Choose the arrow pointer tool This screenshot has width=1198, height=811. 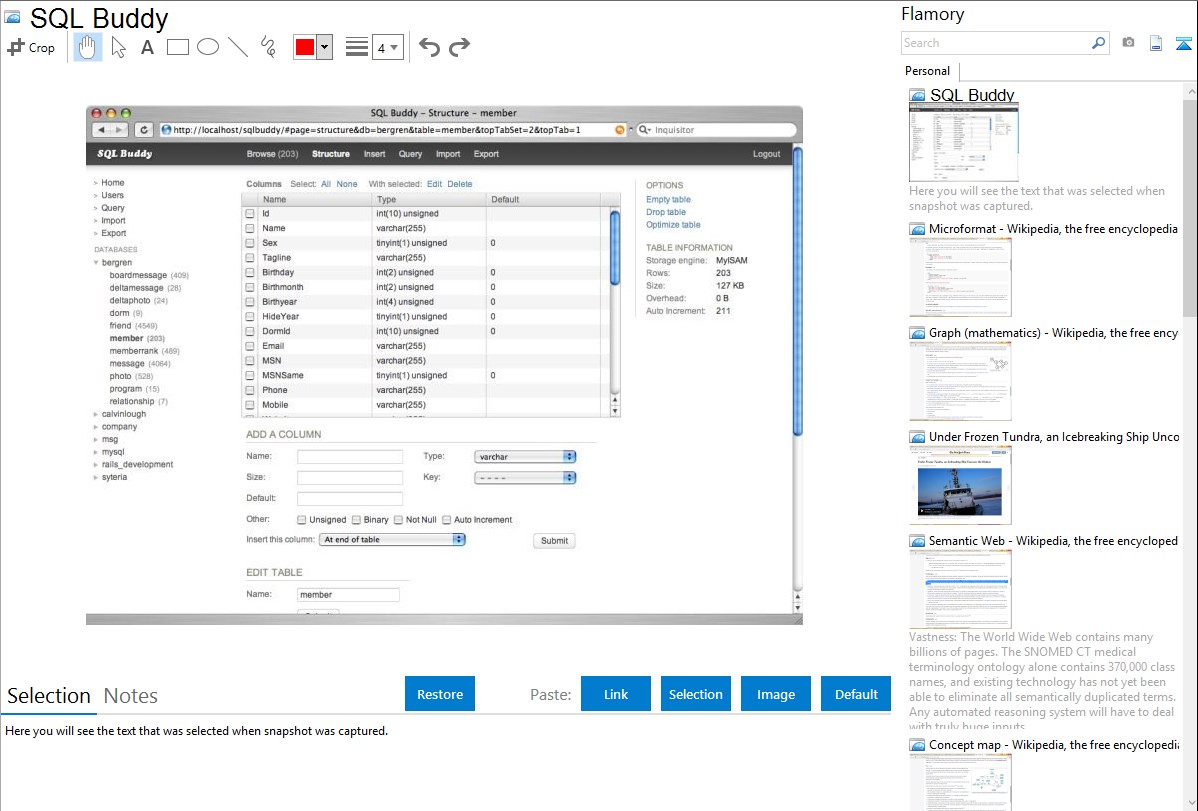[118, 47]
